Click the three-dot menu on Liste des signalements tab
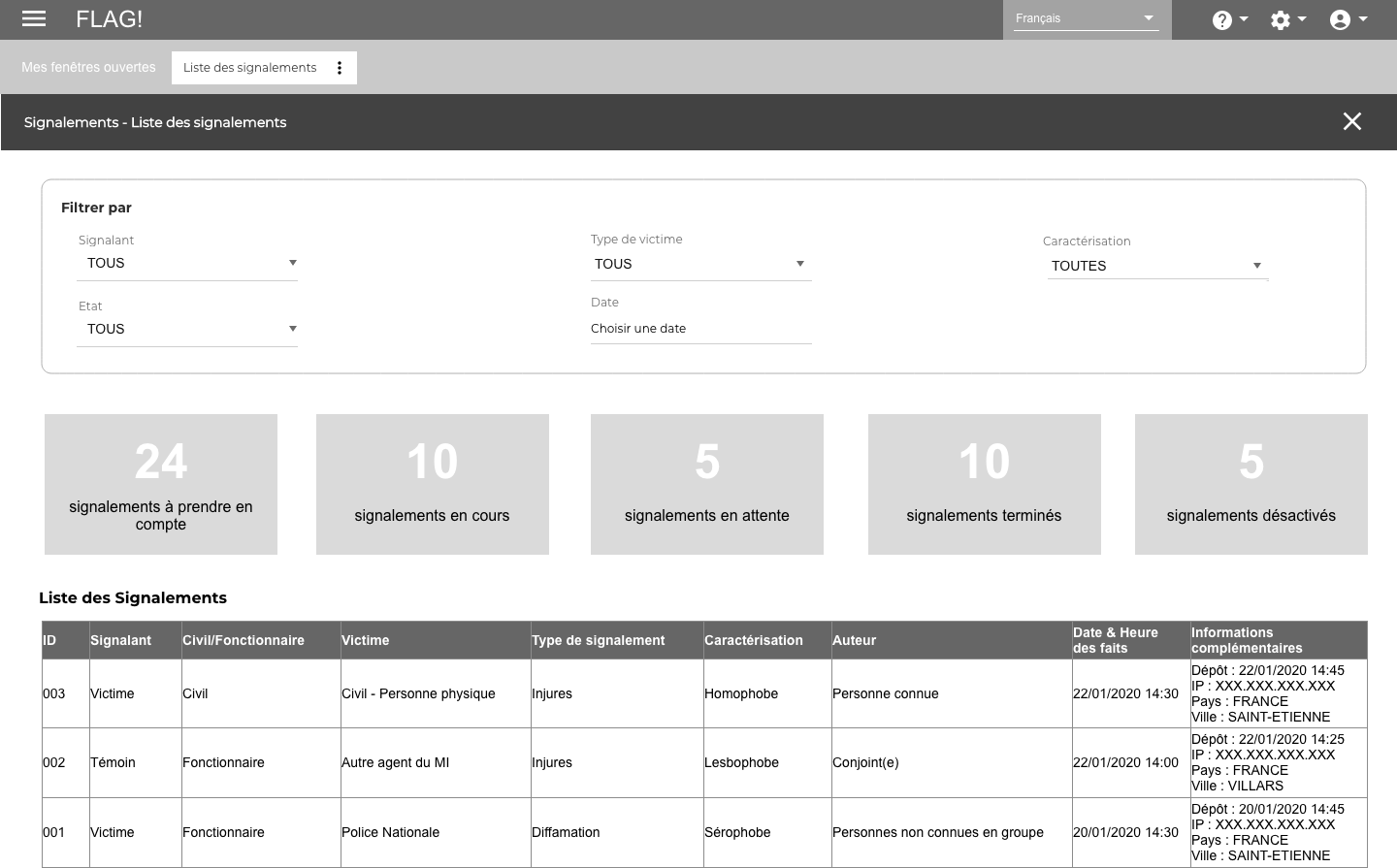1397x868 pixels. [340, 68]
